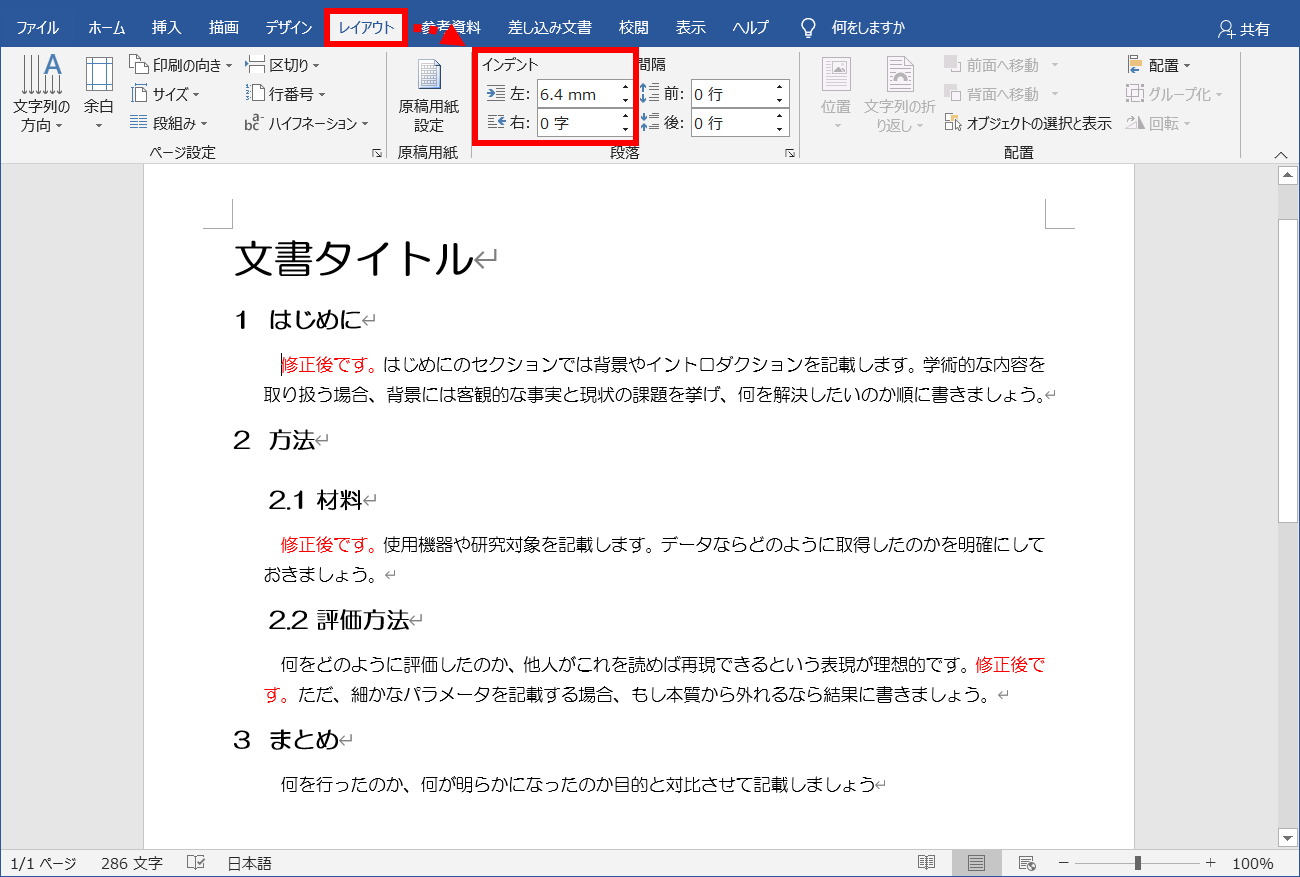1300x877 pixels.
Task: Click vertical scrollbar up arrow
Action: [x=1288, y=176]
